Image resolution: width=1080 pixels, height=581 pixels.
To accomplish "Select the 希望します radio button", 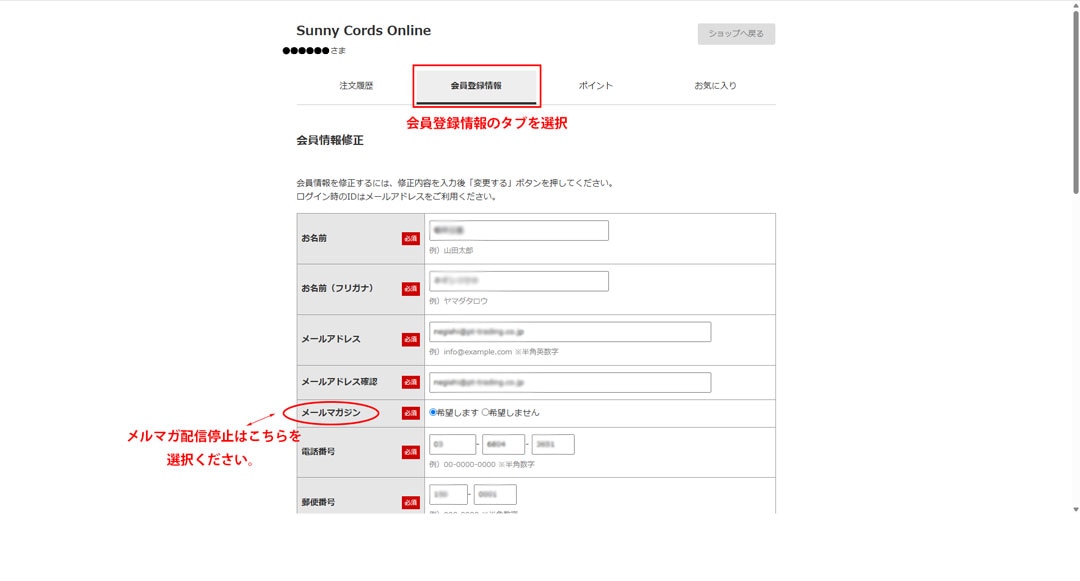I will click(x=433, y=412).
